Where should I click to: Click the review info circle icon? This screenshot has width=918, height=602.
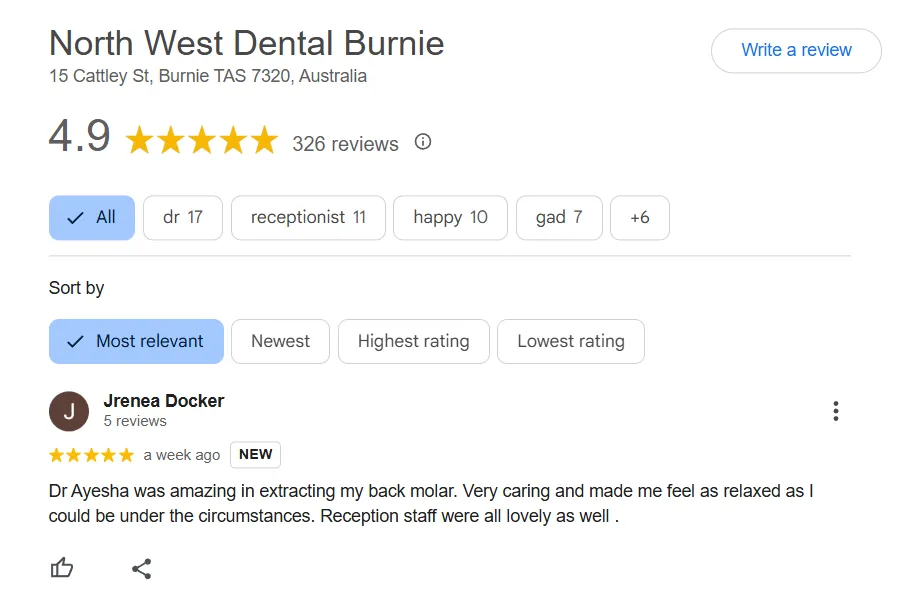[x=423, y=142]
